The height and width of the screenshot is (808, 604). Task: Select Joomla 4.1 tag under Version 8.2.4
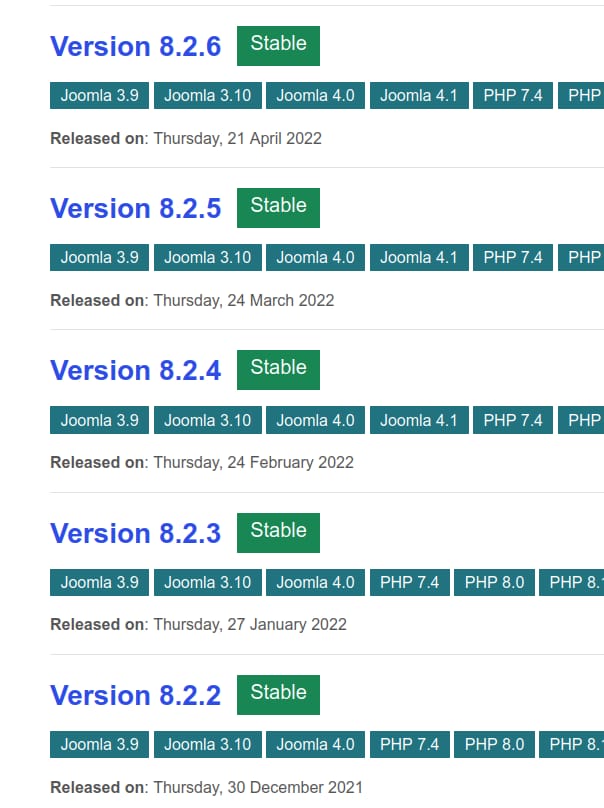coord(419,420)
